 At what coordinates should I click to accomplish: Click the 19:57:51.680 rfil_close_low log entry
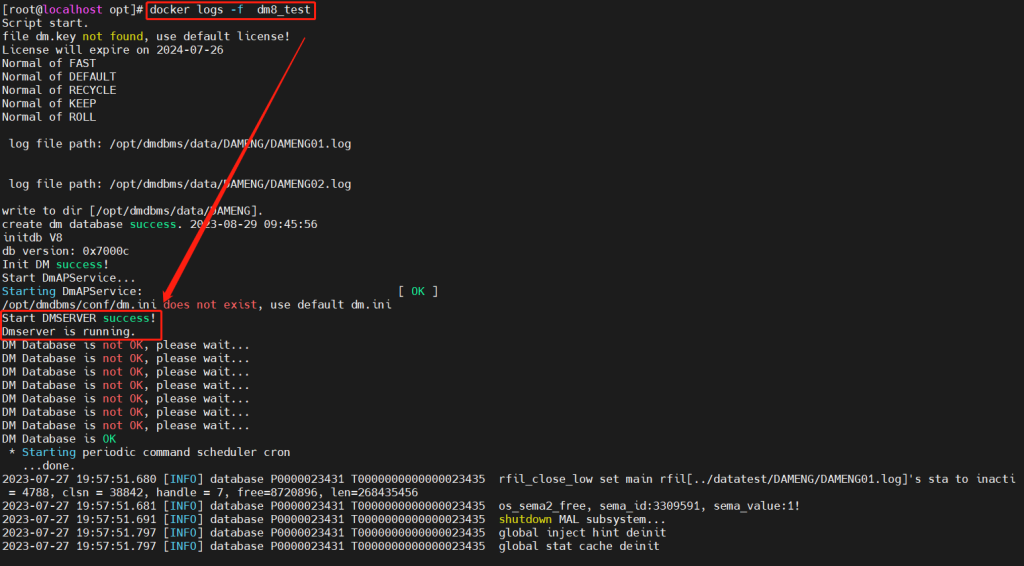click(x=509, y=479)
